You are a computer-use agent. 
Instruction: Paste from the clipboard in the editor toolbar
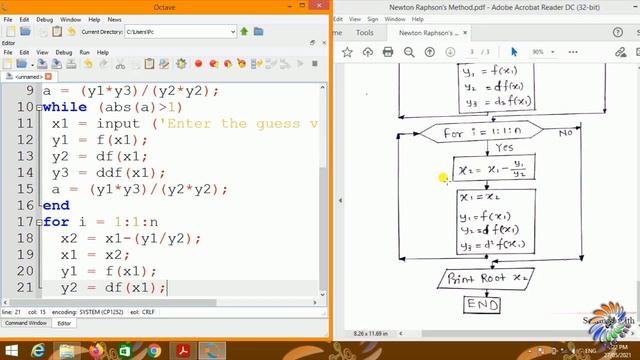coord(149,64)
